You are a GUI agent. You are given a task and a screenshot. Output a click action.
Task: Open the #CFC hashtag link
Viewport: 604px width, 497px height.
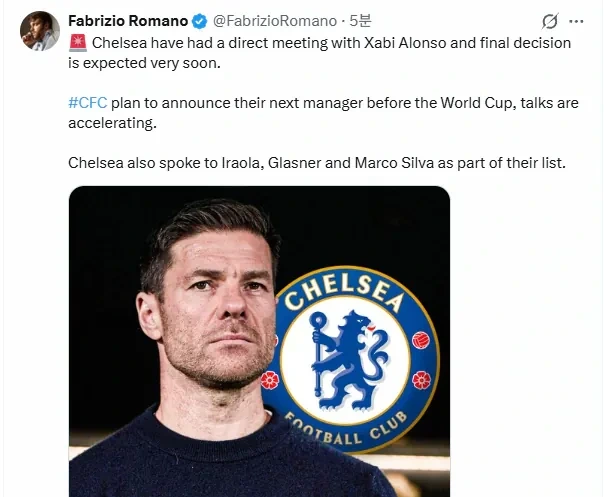click(x=87, y=103)
